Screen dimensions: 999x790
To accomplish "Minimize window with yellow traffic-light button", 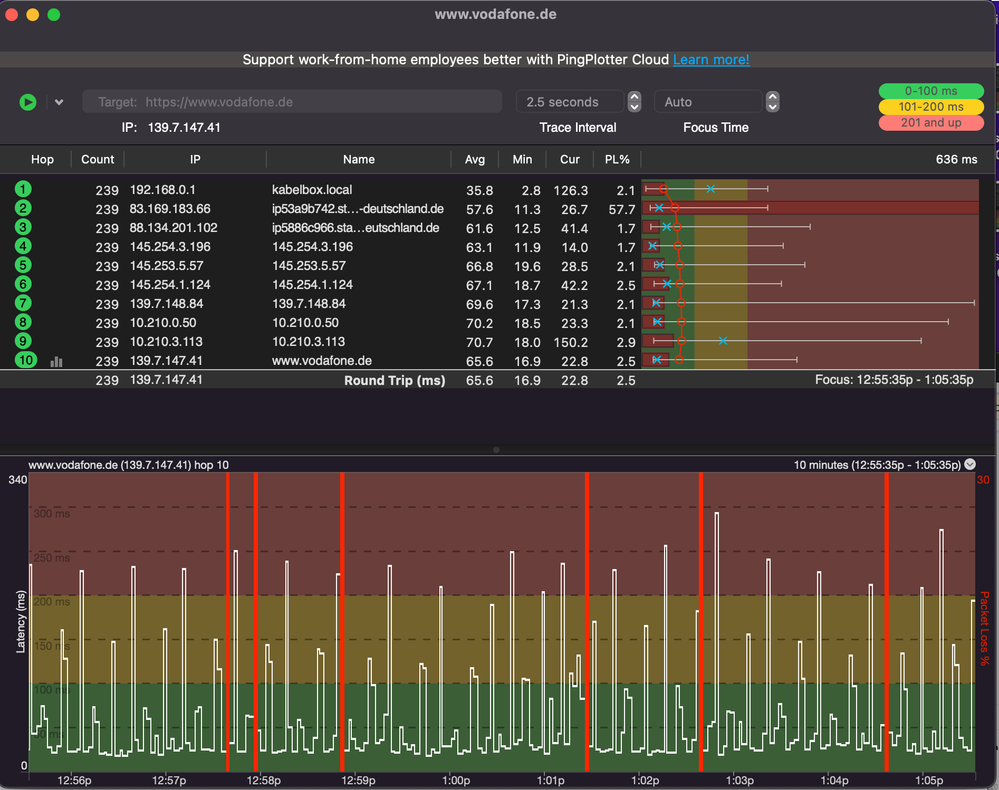I will pos(32,14).
